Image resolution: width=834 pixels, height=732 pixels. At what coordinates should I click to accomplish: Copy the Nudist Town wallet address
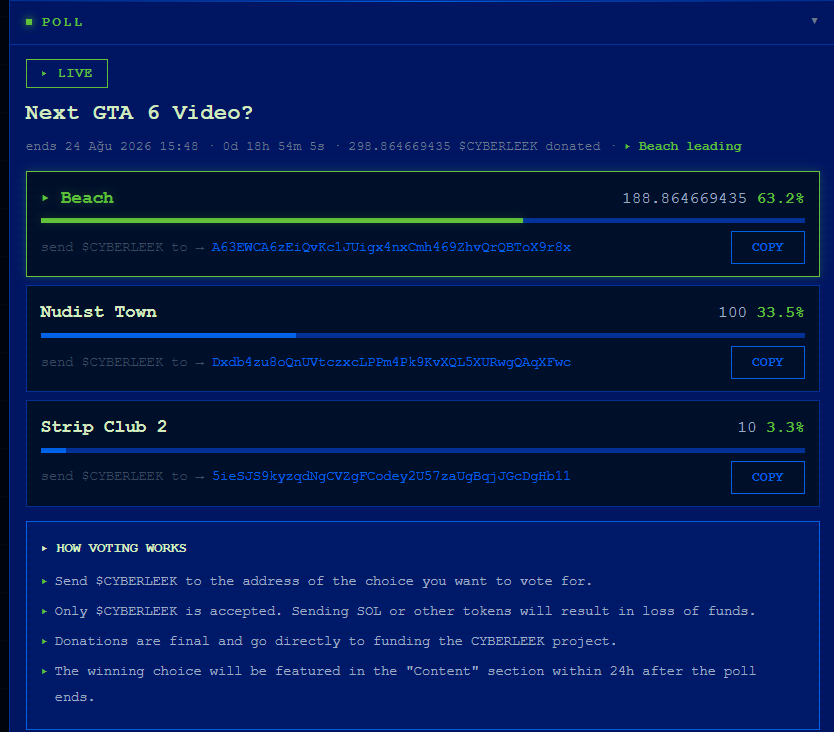pyautogui.click(x=768, y=362)
